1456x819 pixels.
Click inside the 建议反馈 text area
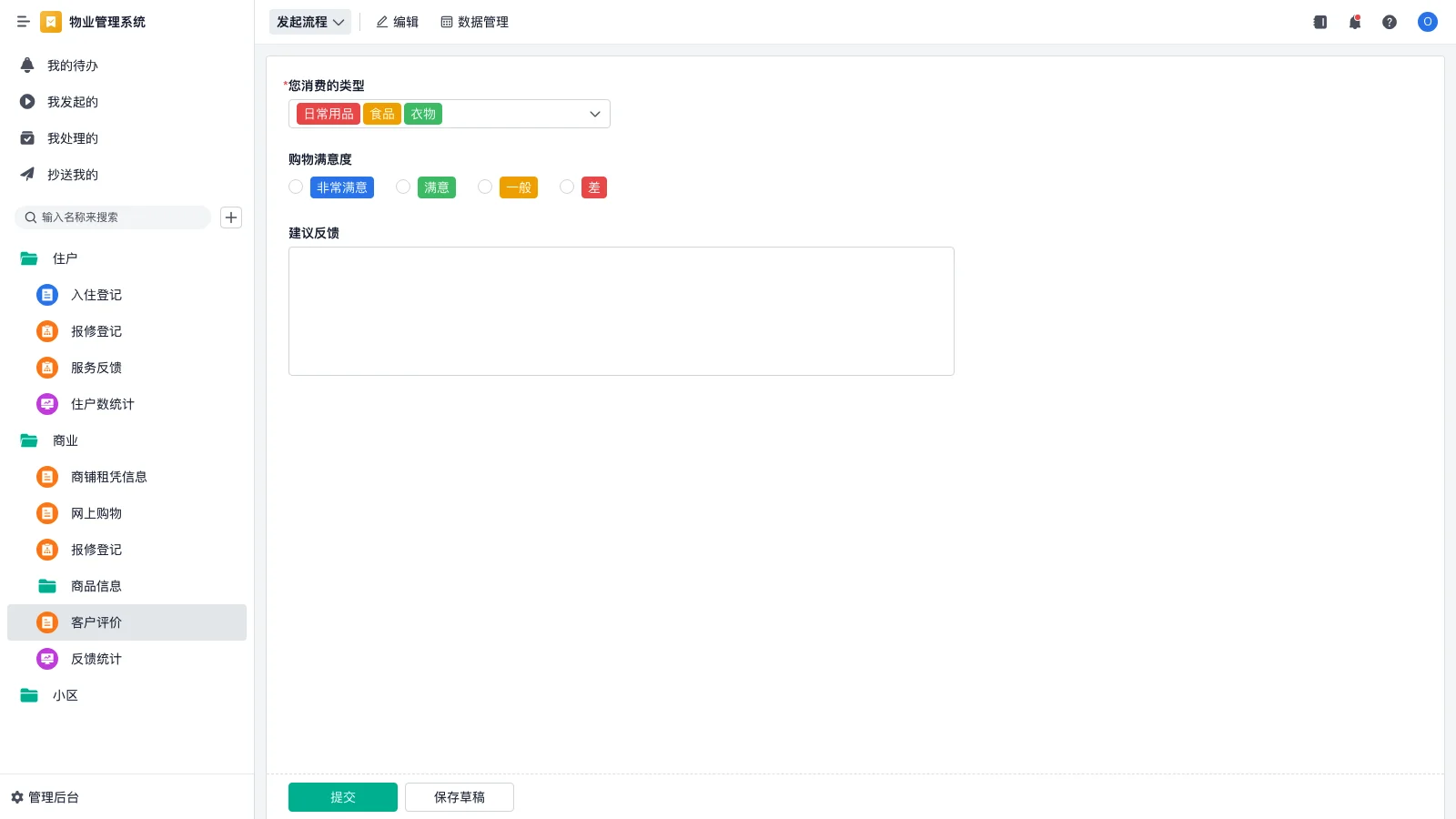click(x=621, y=309)
